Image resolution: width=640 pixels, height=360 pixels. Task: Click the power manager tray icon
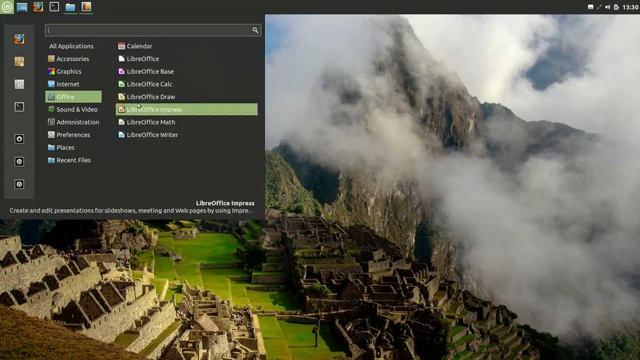tap(616, 7)
